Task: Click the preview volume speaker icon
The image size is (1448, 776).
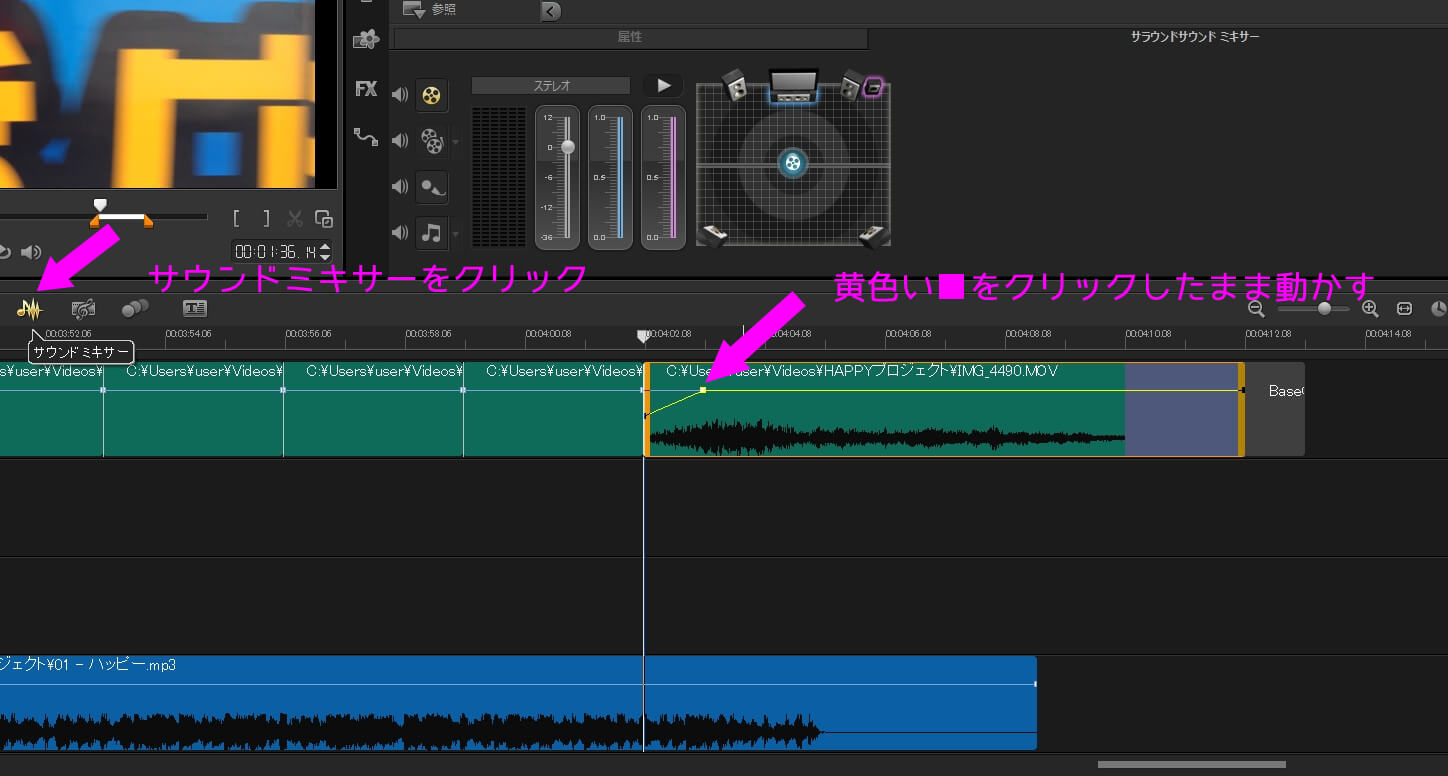Action: 31,252
